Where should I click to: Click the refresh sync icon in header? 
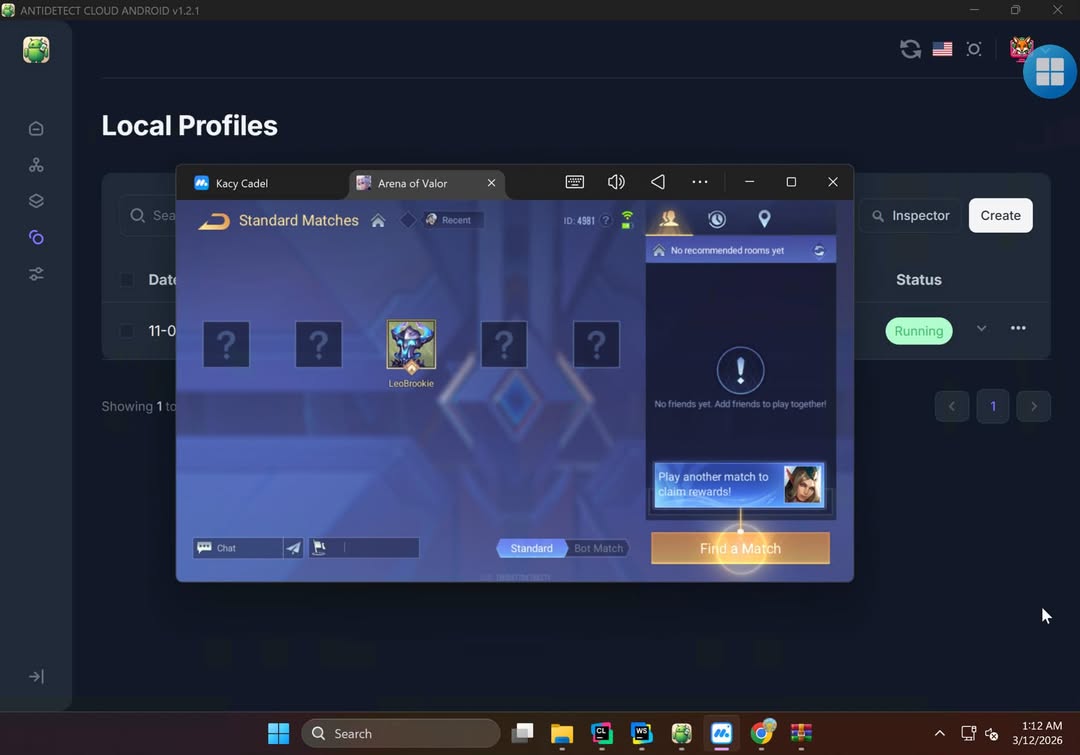[911, 49]
